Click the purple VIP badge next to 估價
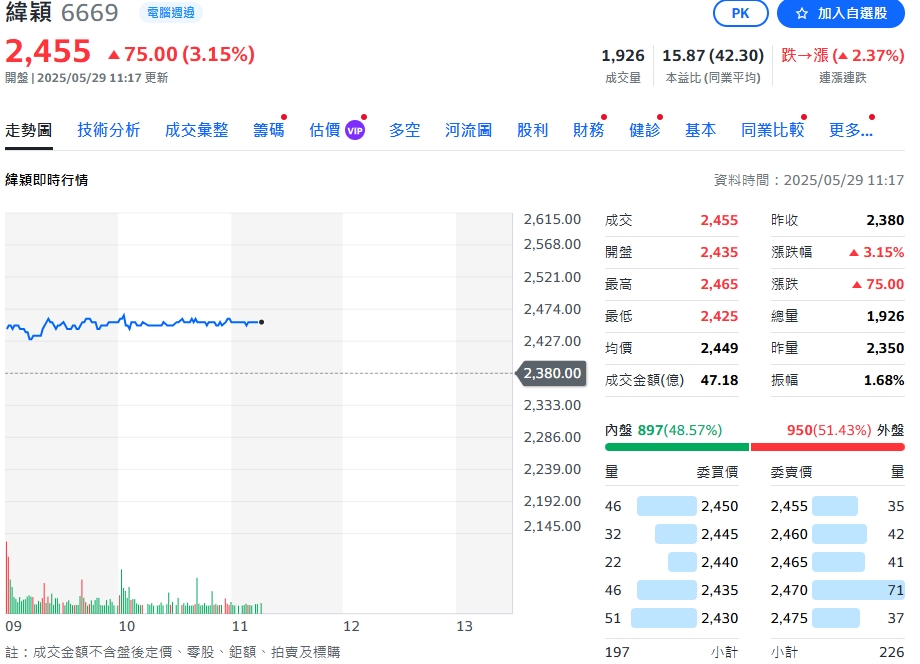This screenshot has width=920, height=664. point(355,130)
